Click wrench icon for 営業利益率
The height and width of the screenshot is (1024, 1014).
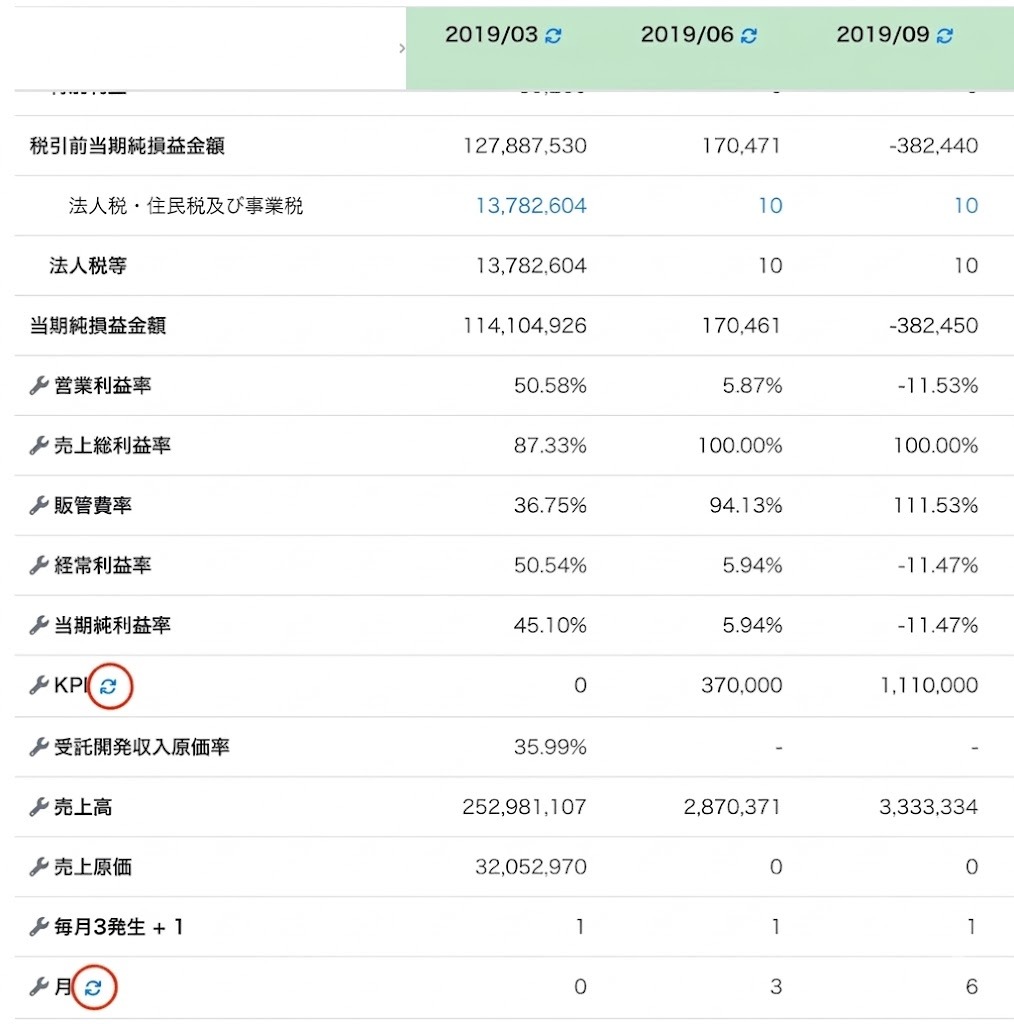click(x=39, y=385)
